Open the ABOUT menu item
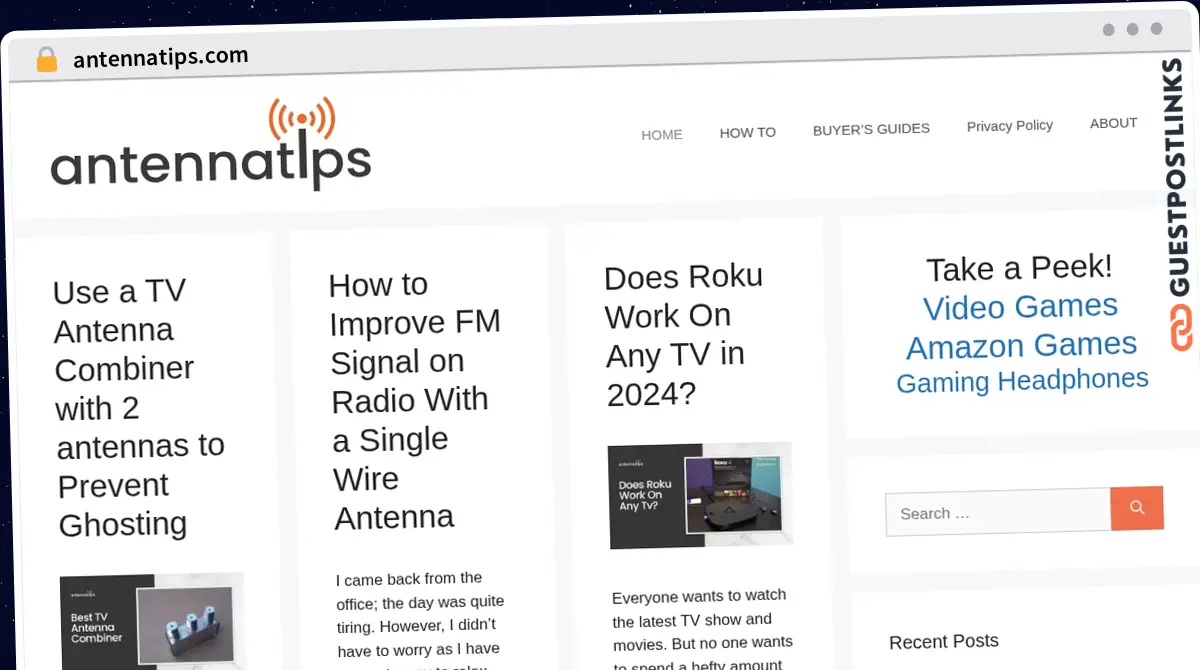 (x=1113, y=123)
